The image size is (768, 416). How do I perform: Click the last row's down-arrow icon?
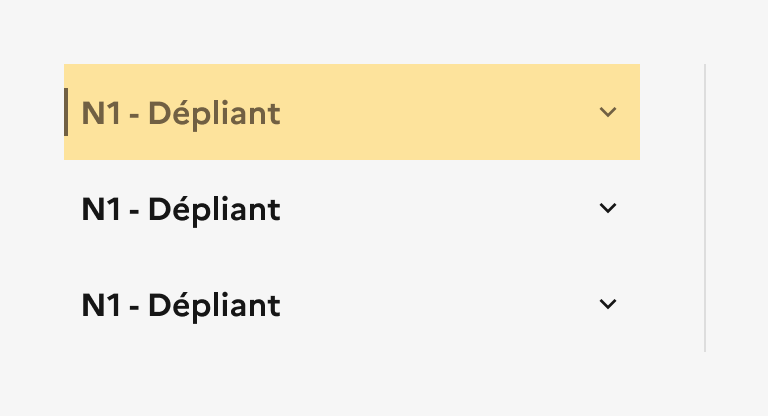click(x=608, y=304)
